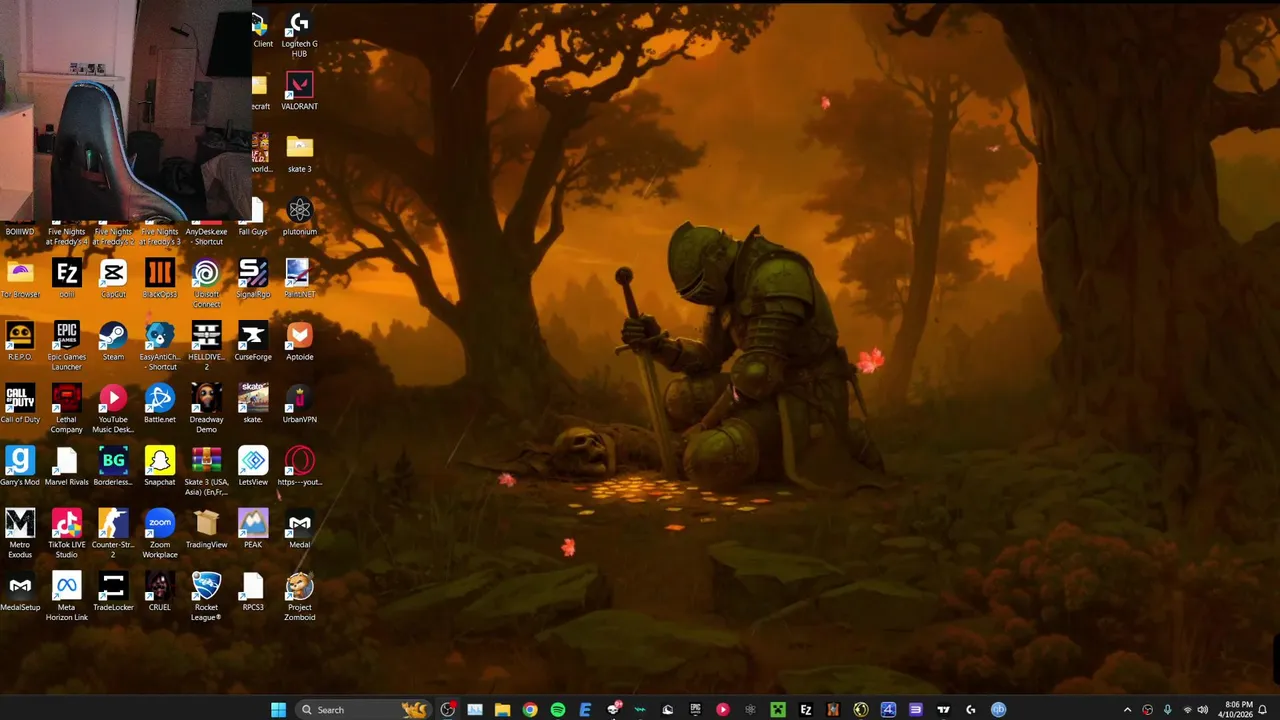The width and height of the screenshot is (1280, 720).
Task: Open the CapCut desktop shortcut
Action: [x=113, y=279]
